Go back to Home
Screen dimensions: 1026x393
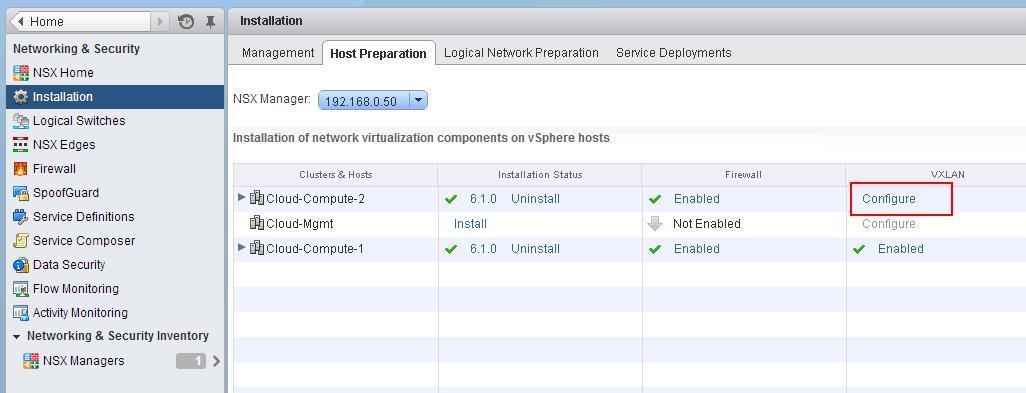[x=81, y=22]
